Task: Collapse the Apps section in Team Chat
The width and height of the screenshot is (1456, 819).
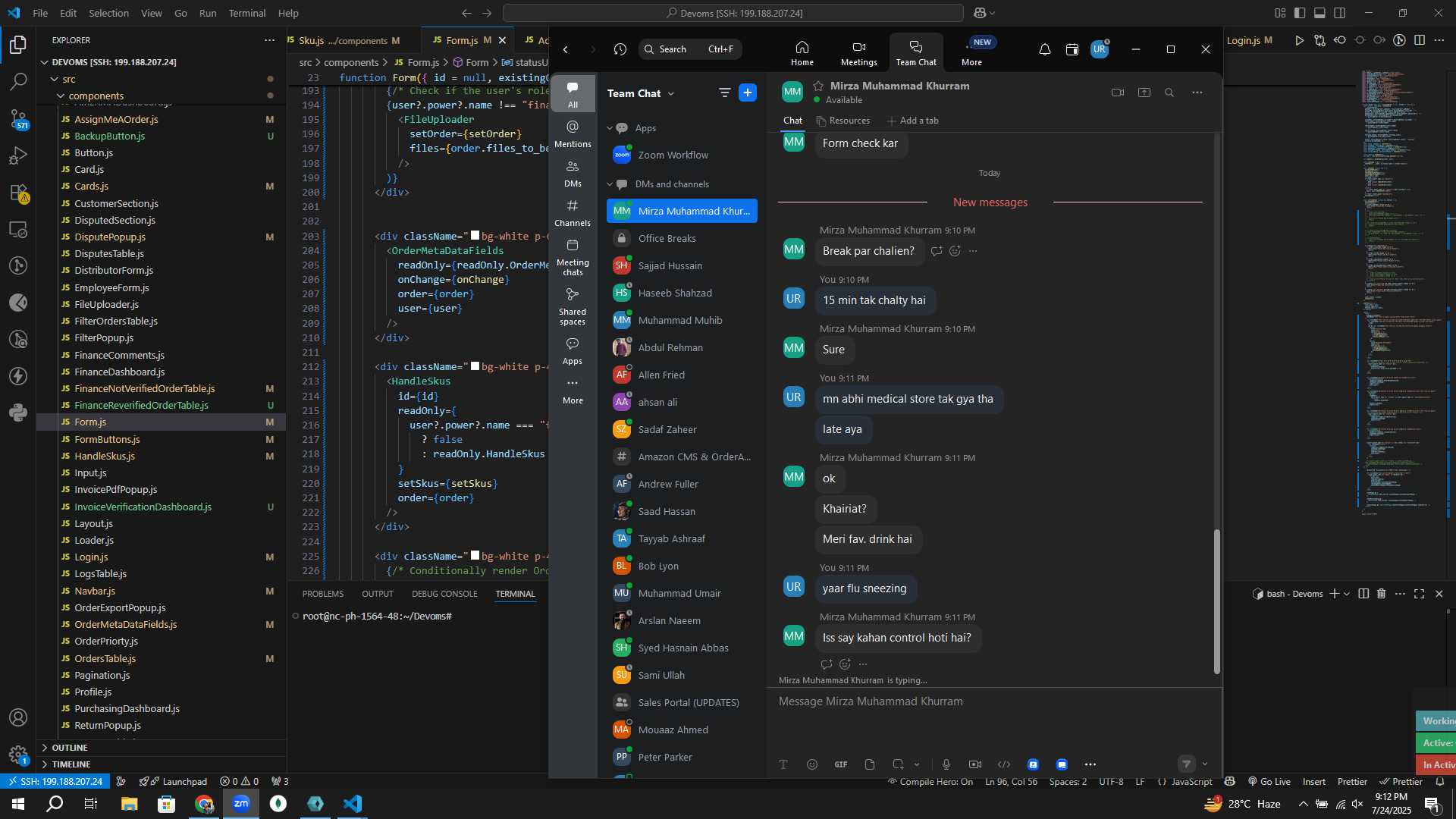Action: (609, 128)
